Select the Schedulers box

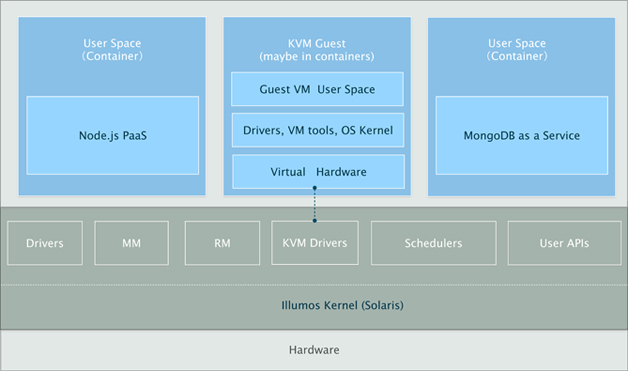tap(434, 243)
